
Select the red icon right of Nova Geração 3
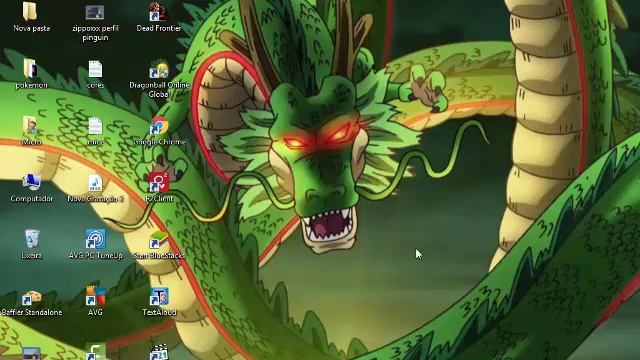159,182
